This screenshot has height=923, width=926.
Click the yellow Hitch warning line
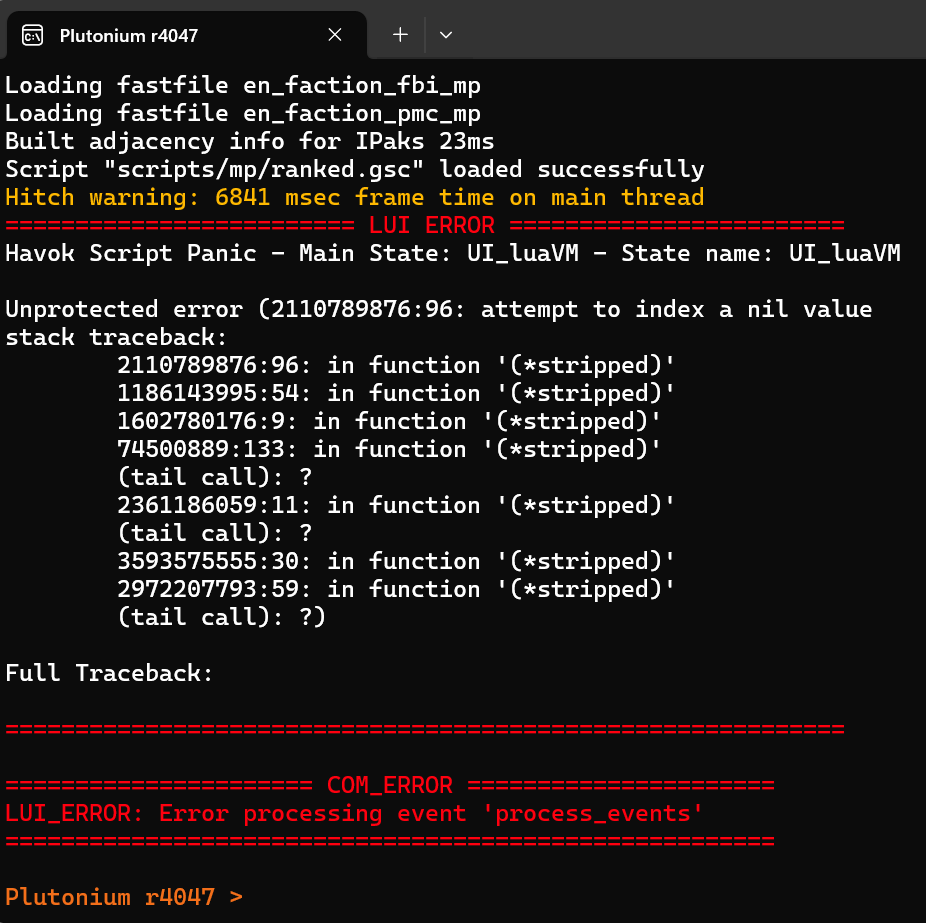tap(354, 197)
